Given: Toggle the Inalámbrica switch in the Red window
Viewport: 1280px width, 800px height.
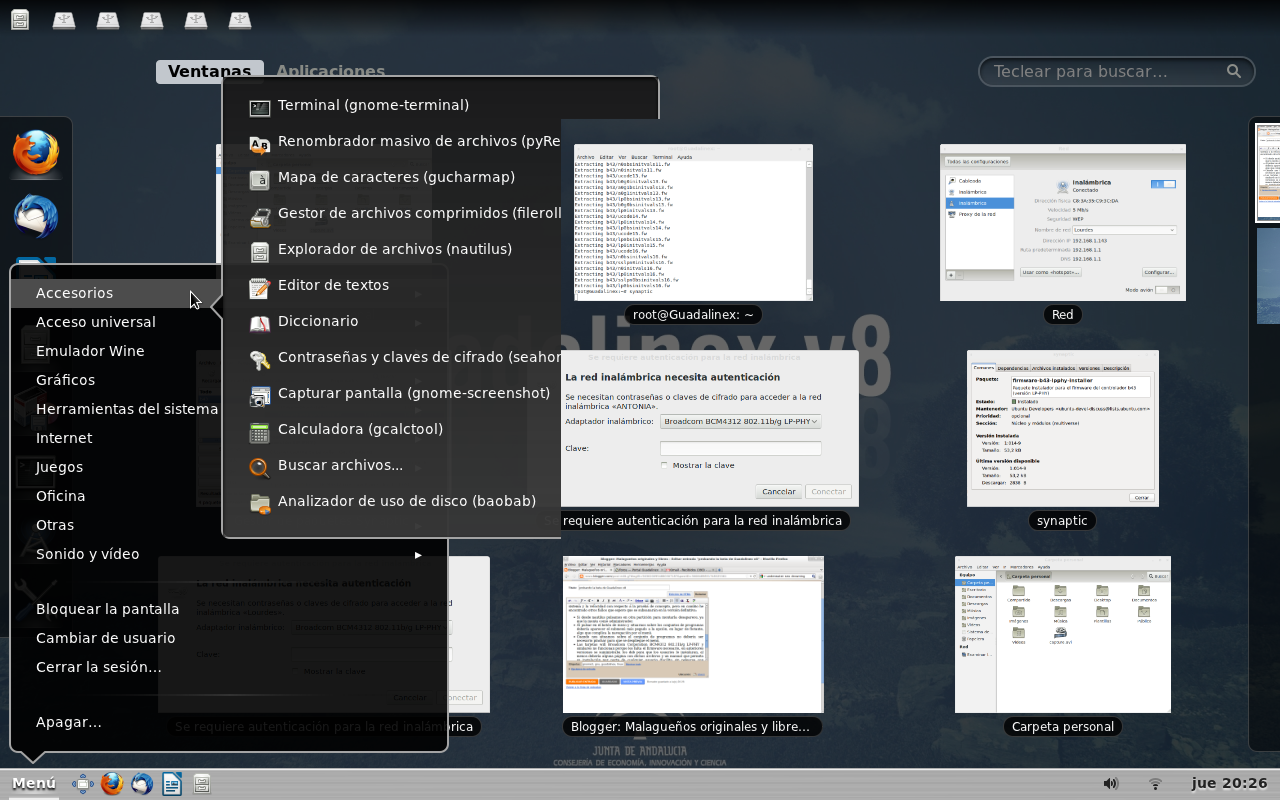Looking at the screenshot, I should [1163, 184].
